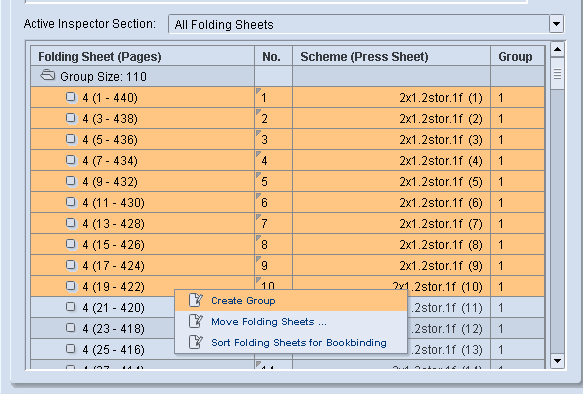Click the Sort Folding Sheets for Bookbinding icon

pyautogui.click(x=196, y=342)
